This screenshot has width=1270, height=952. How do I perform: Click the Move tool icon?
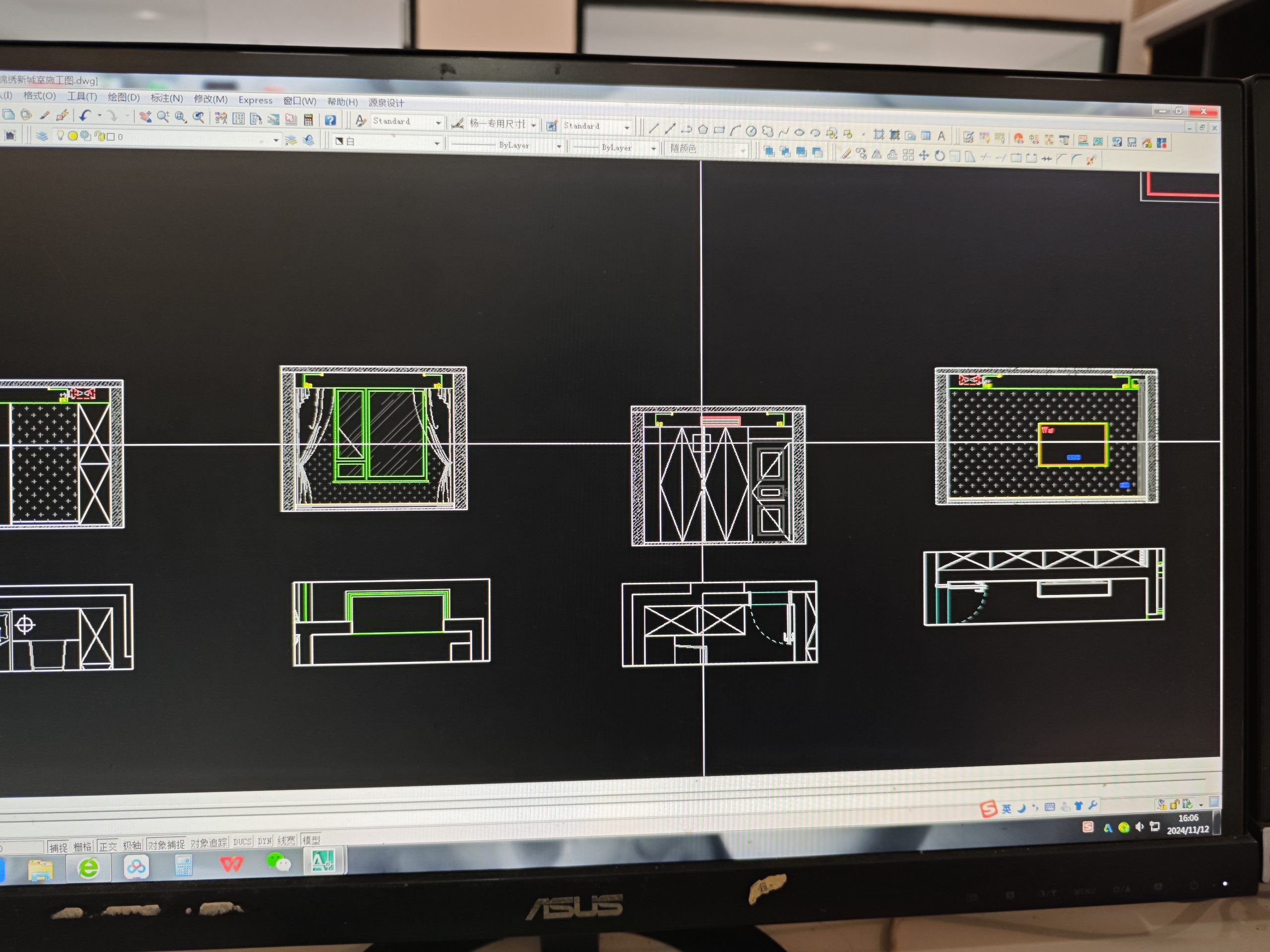(x=924, y=155)
